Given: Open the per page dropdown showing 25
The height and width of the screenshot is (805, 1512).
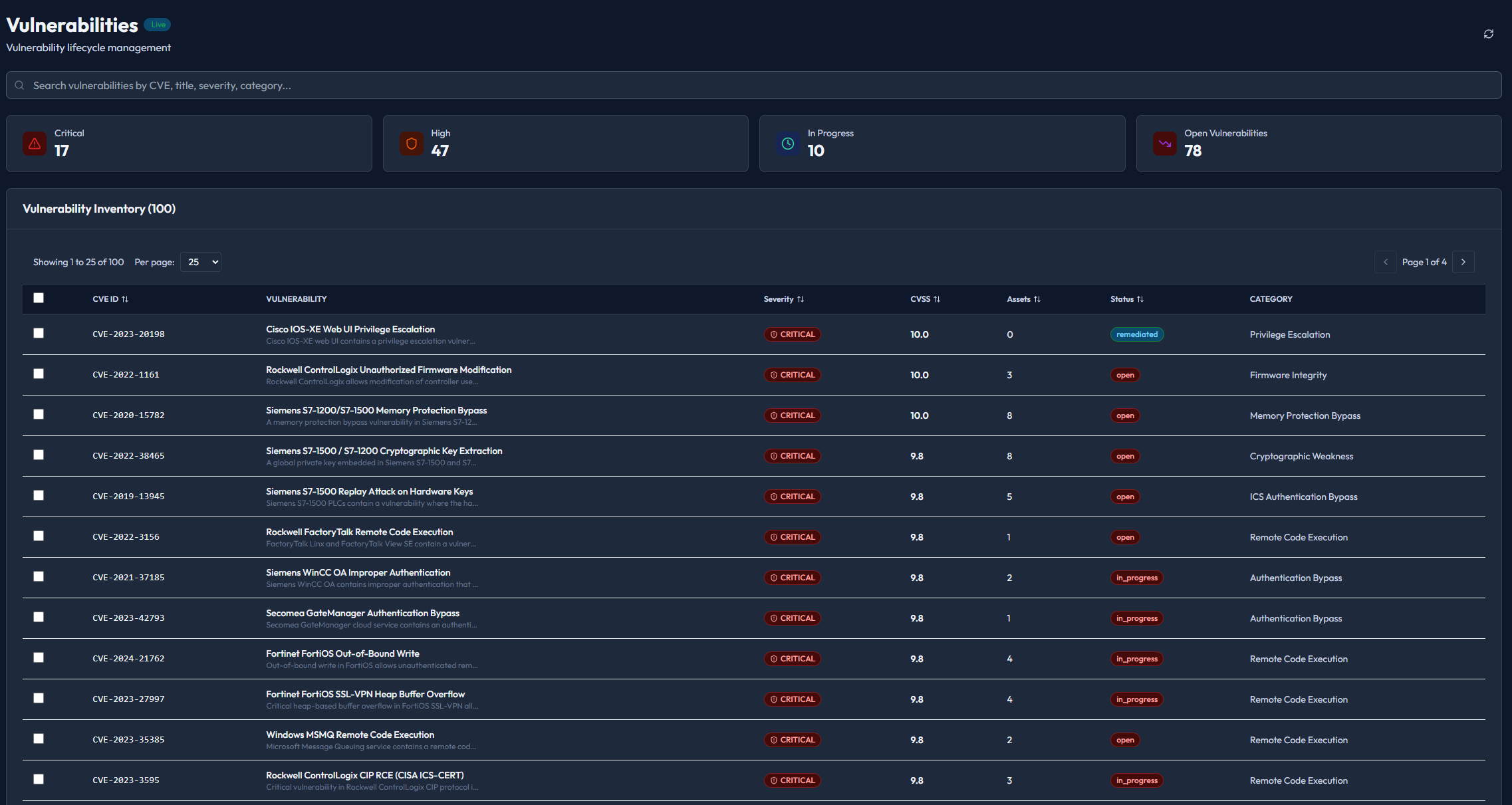Looking at the screenshot, I should coord(200,262).
